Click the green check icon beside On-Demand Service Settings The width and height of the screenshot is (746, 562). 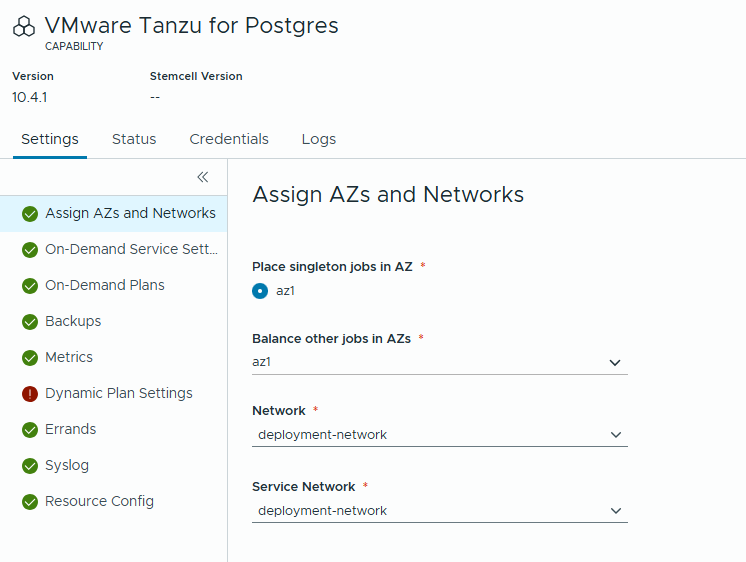[30, 250]
